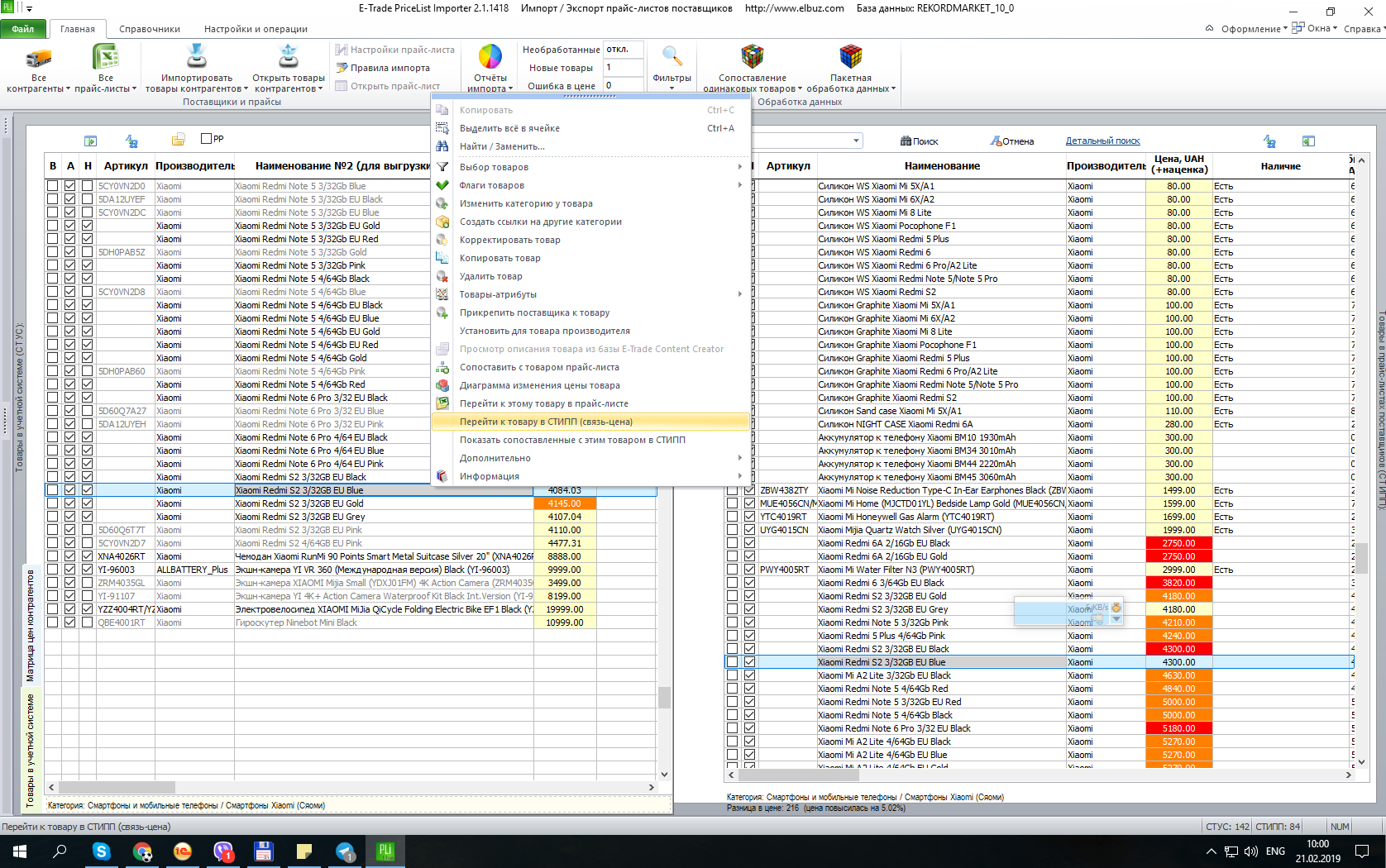Open the sticky notes taskbar icon
The height and width of the screenshot is (868, 1386).
tap(304, 851)
